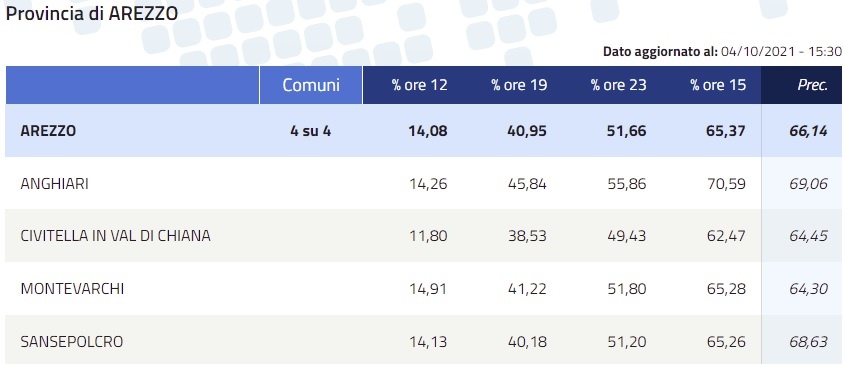Click Arezzo's 66,14 previous turnout figure
This screenshot has height=366, width=845.
pos(808,131)
